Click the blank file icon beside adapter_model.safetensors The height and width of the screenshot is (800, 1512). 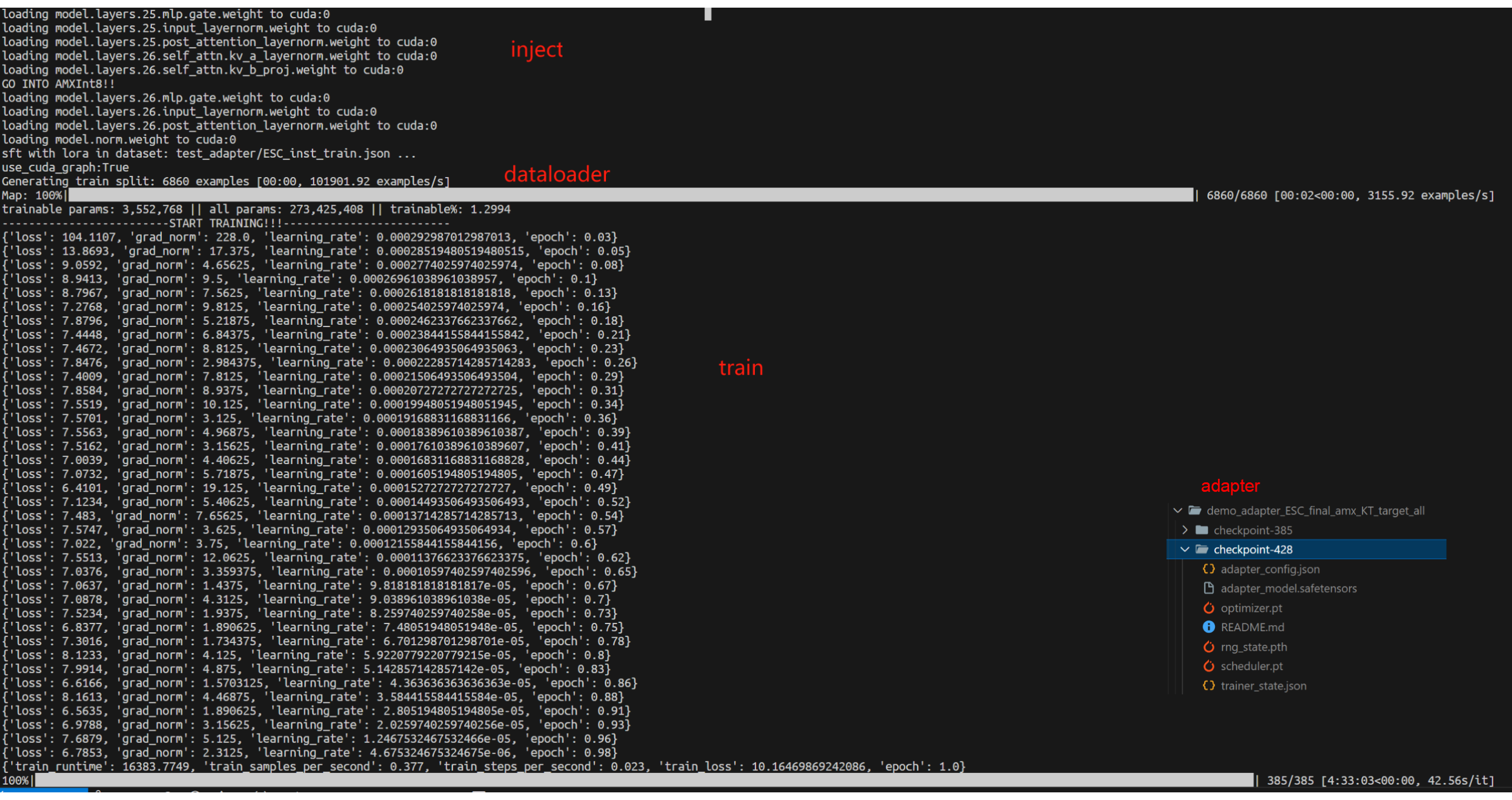point(1208,588)
